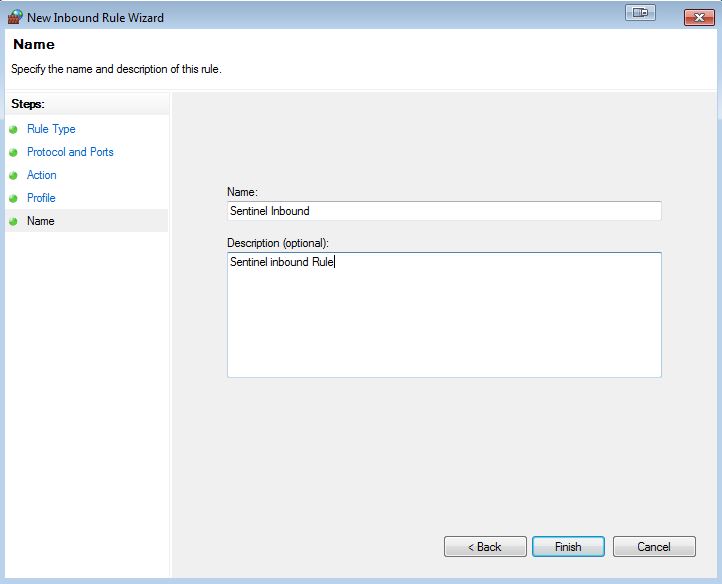
Task: Click the firewall wizard icon in title bar
Action: click(x=15, y=17)
